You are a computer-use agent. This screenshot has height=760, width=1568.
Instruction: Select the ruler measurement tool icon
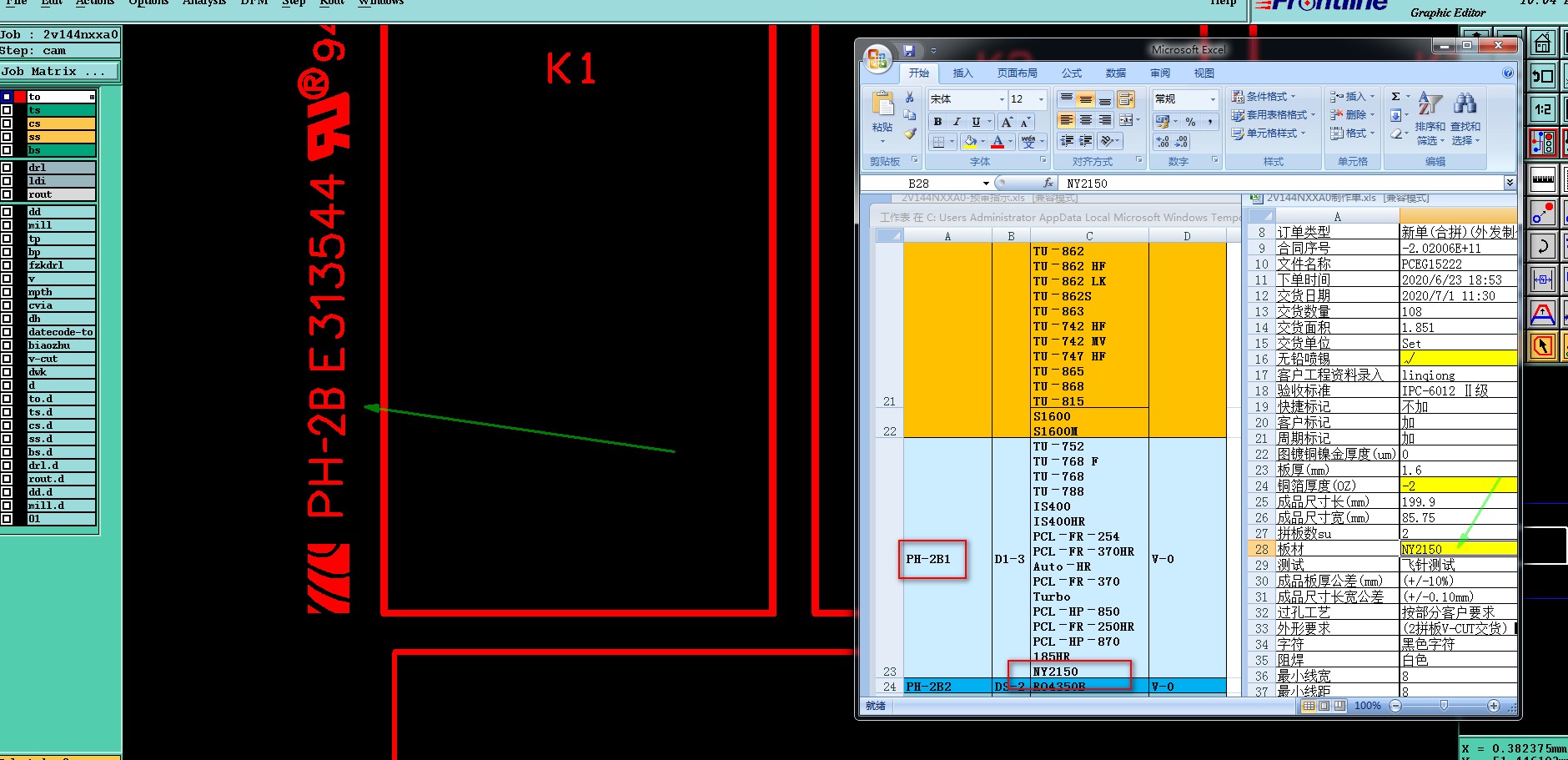1543,179
